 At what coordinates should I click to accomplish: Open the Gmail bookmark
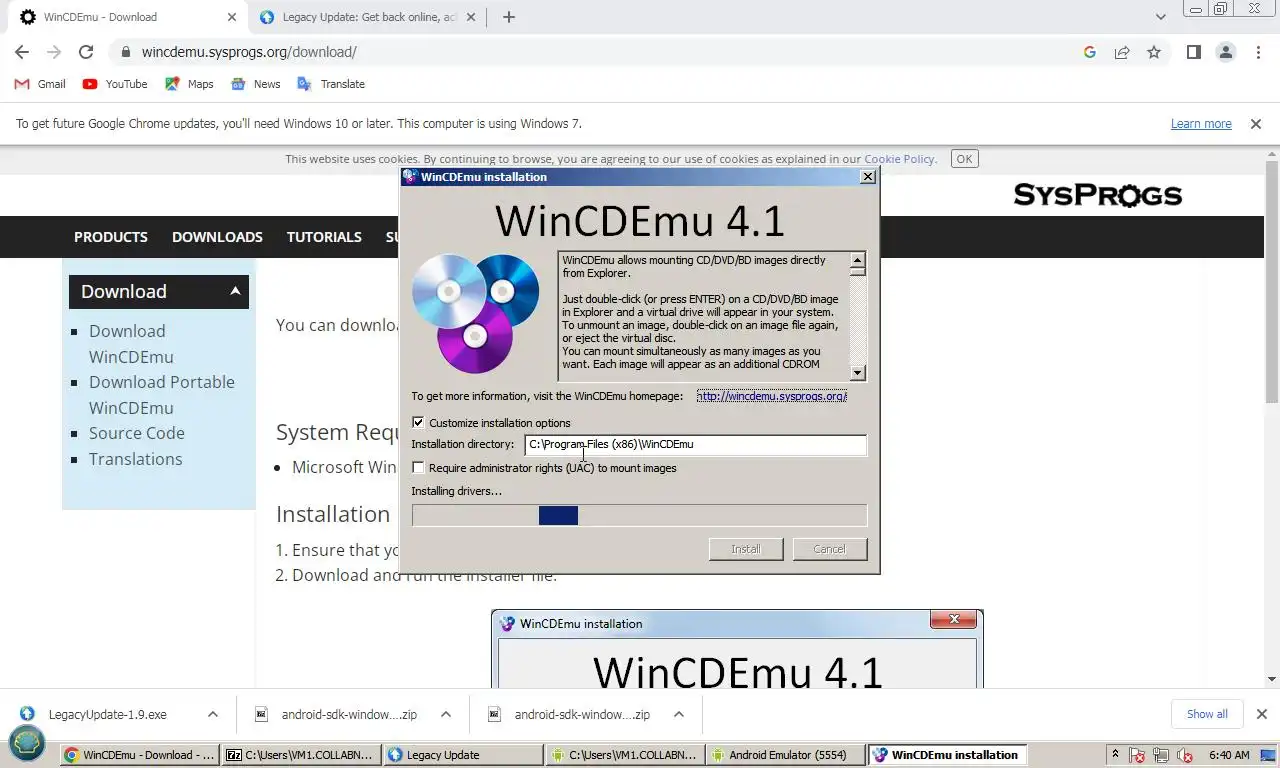coord(40,84)
